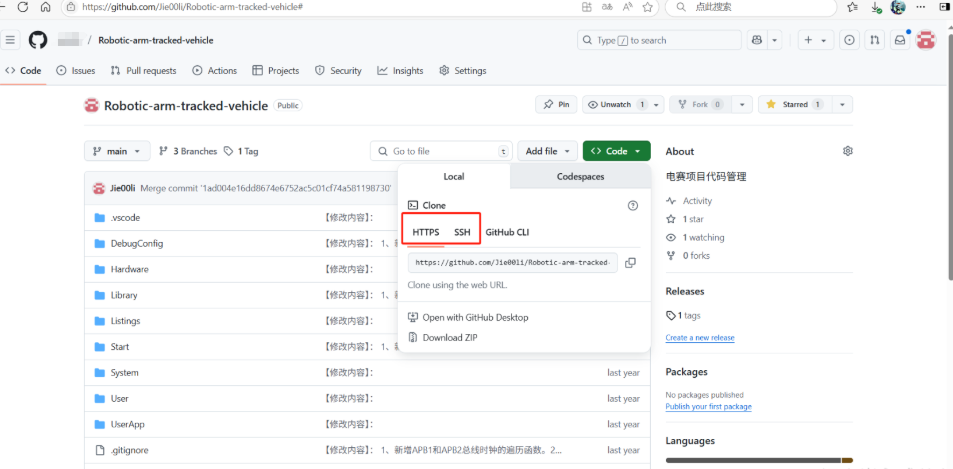The height and width of the screenshot is (469, 953).
Task: Open the Add file dropdown
Action: (548, 151)
